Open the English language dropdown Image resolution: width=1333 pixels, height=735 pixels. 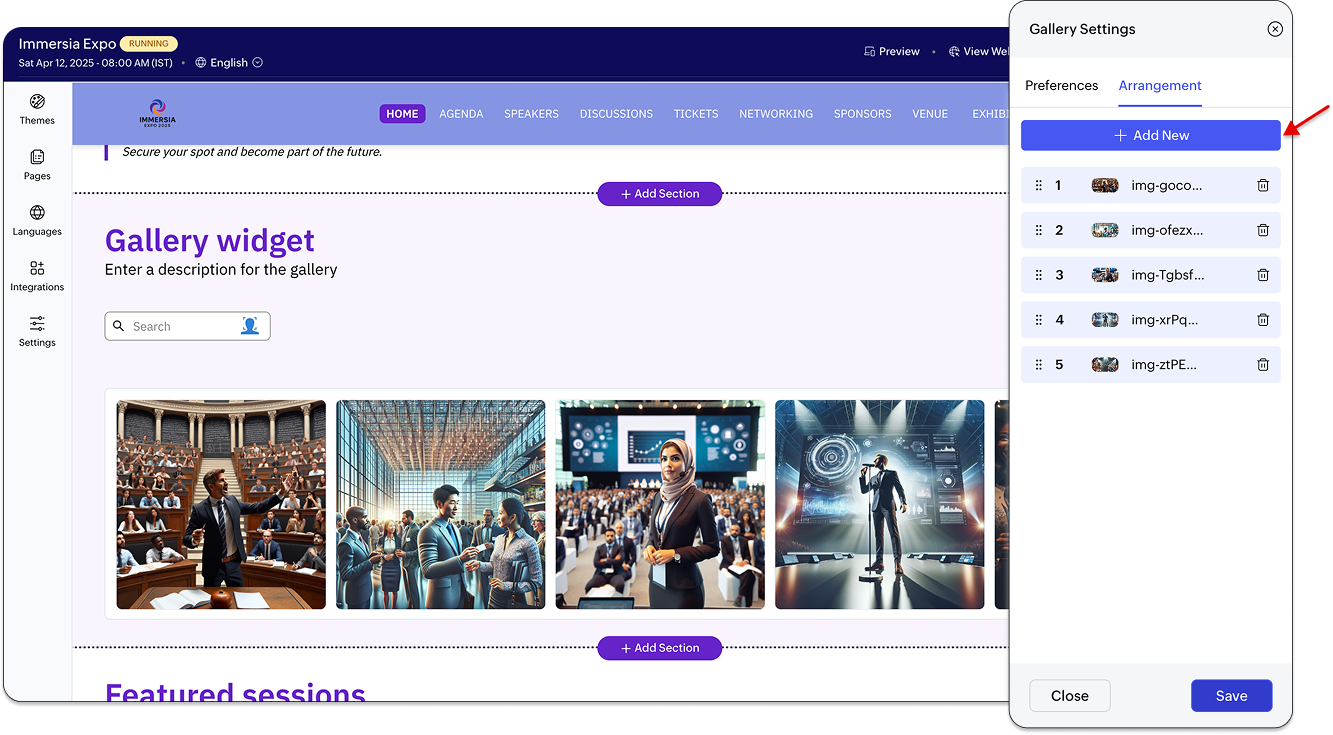(x=229, y=62)
